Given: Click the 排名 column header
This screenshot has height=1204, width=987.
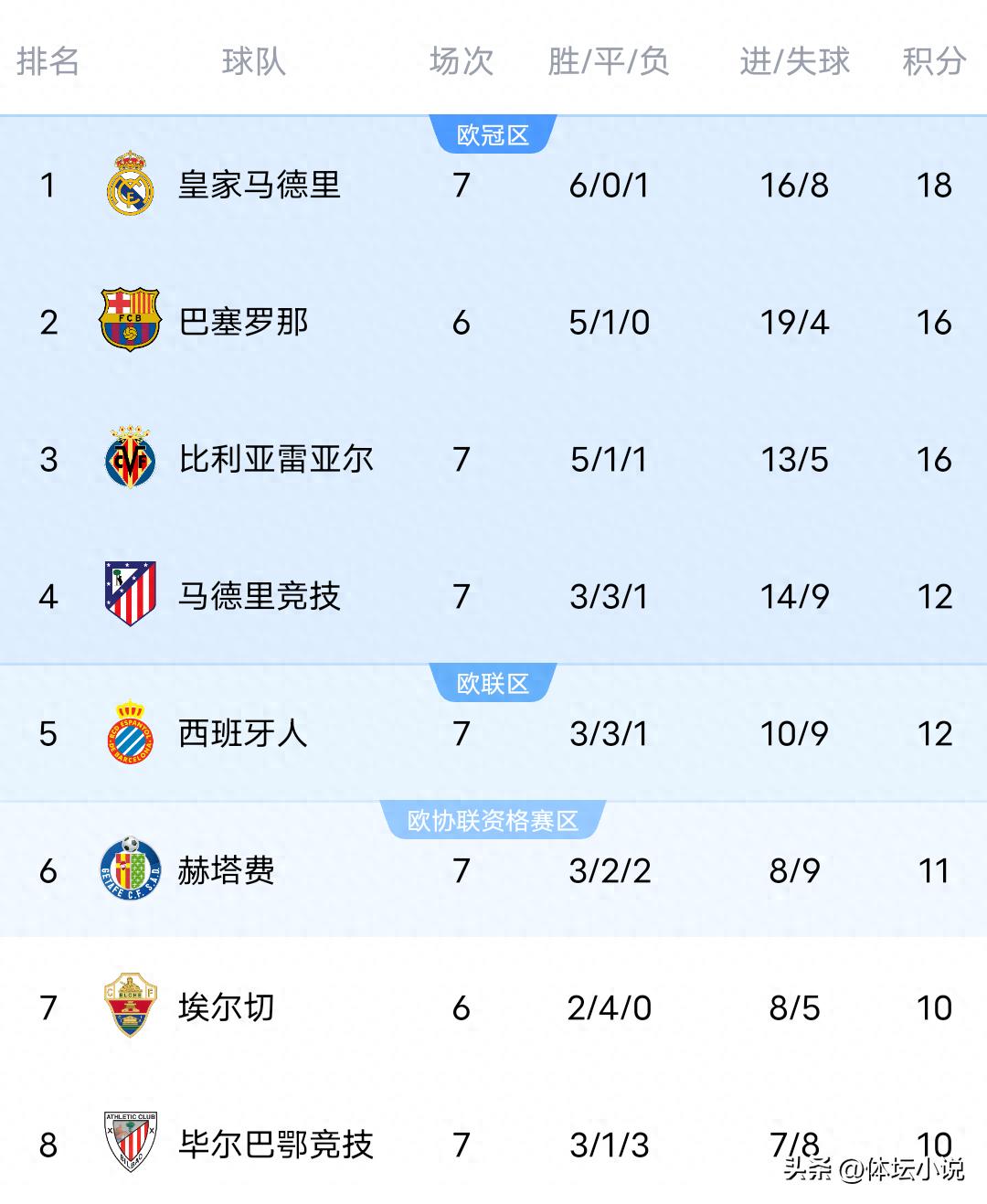Looking at the screenshot, I should [x=48, y=61].
